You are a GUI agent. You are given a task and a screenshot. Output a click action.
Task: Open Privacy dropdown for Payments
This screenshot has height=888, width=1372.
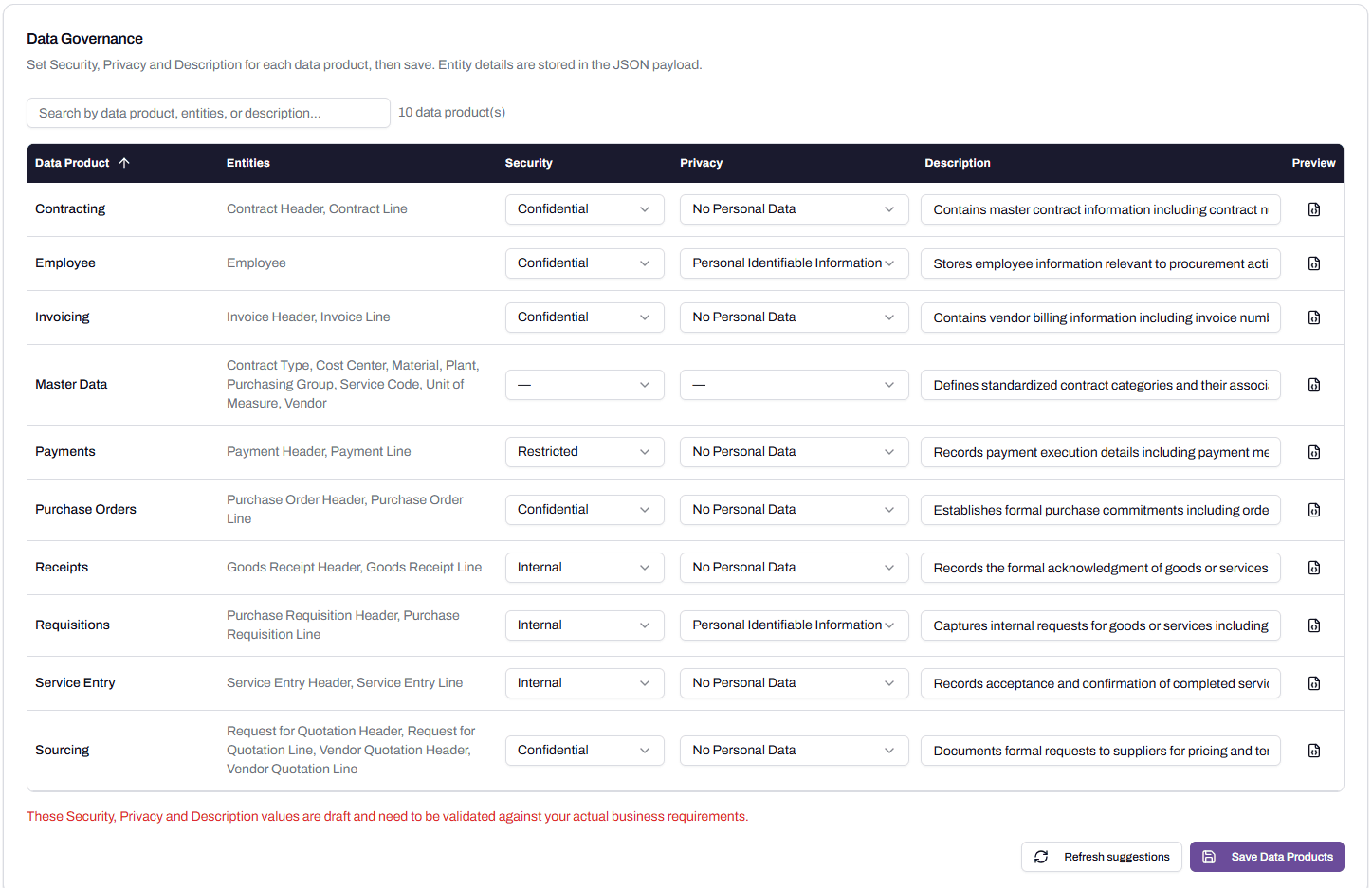794,452
